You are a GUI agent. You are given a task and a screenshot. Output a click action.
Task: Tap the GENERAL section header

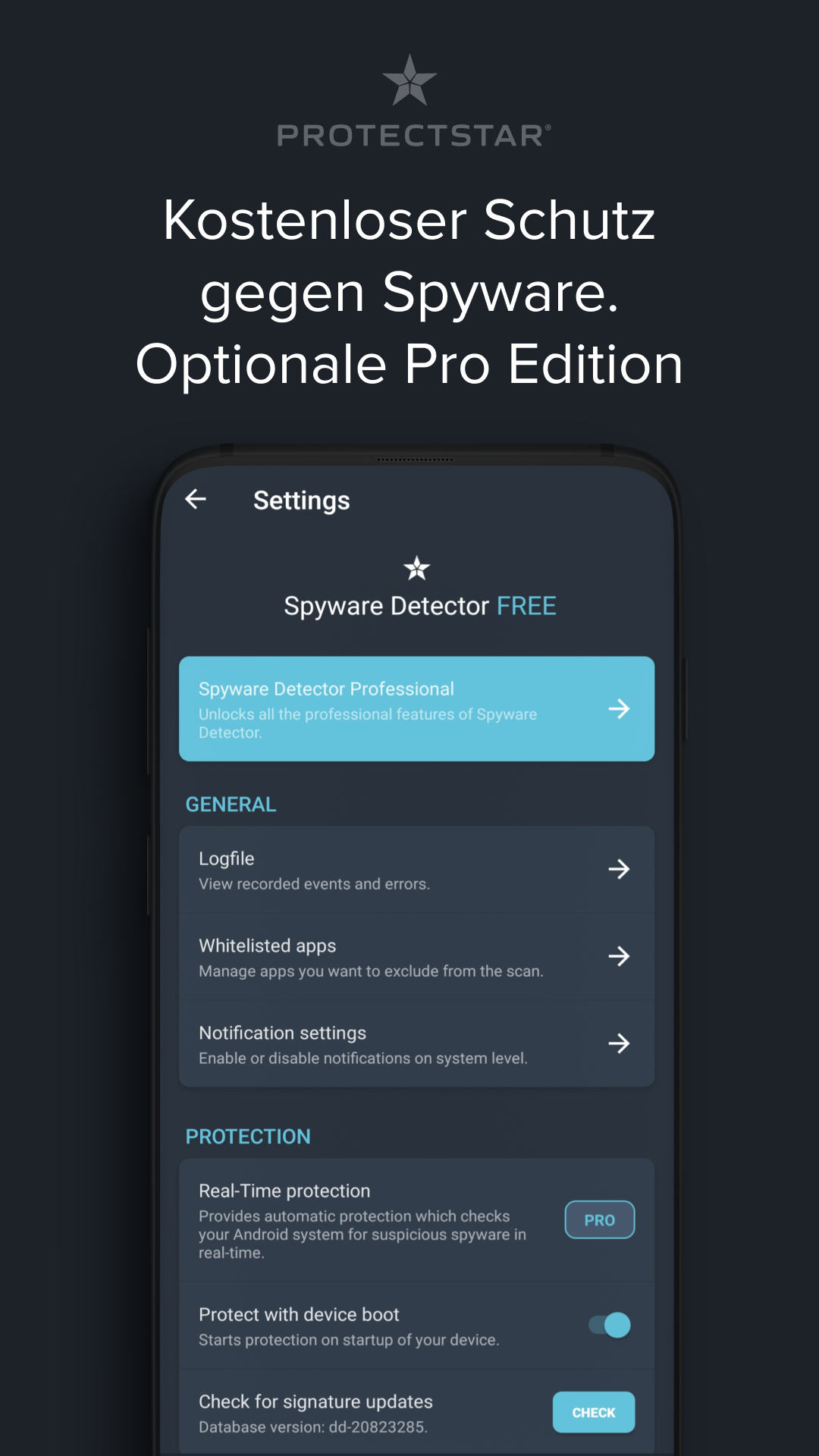coord(231,805)
